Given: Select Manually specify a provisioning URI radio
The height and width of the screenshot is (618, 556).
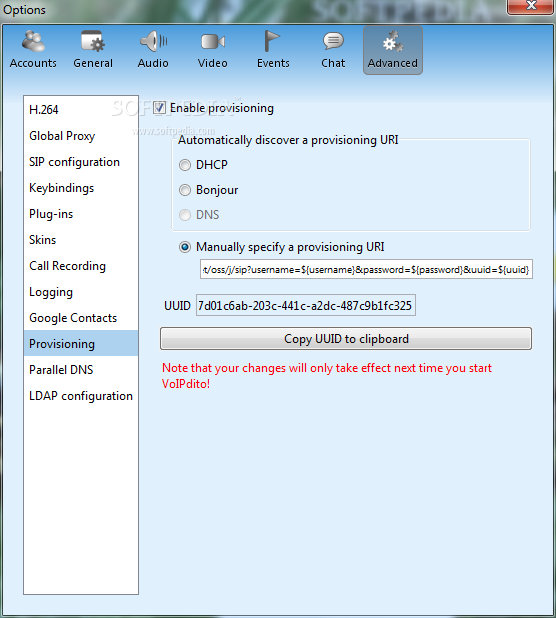Looking at the screenshot, I should coord(185,247).
